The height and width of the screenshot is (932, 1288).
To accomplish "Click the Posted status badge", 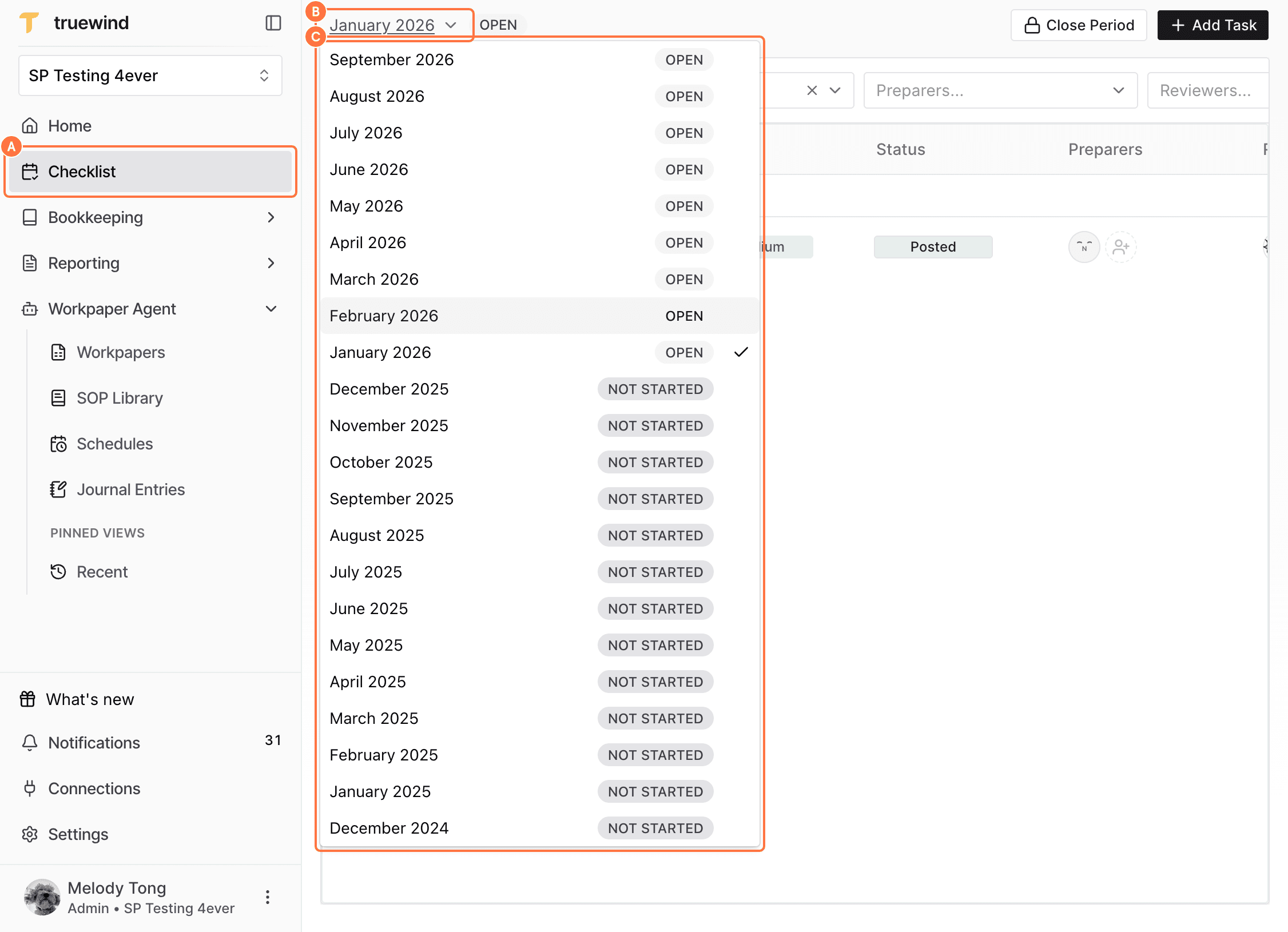I will [933, 247].
